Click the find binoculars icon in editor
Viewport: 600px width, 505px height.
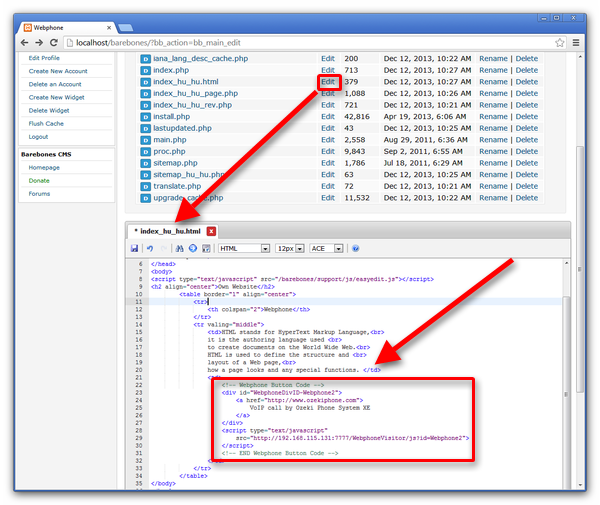tap(180, 248)
